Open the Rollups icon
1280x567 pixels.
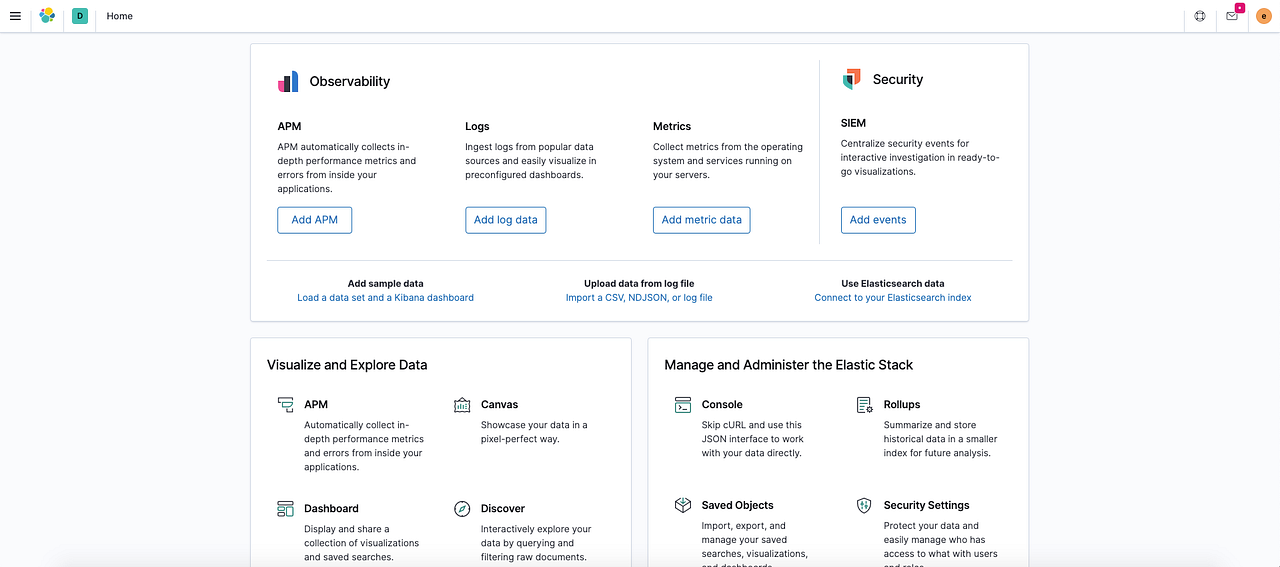pyautogui.click(x=865, y=405)
